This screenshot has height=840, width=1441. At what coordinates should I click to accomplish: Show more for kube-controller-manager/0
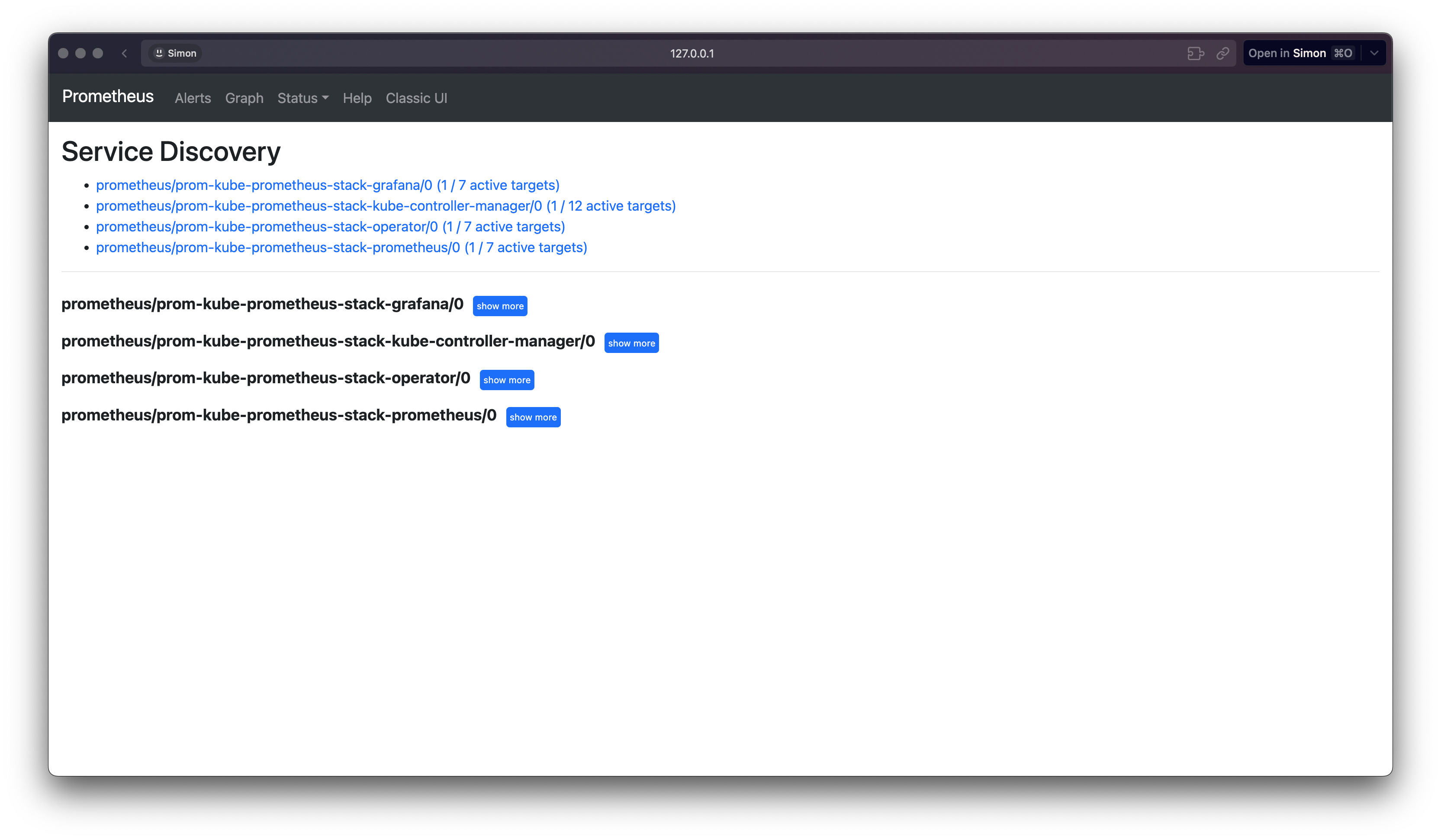click(631, 343)
